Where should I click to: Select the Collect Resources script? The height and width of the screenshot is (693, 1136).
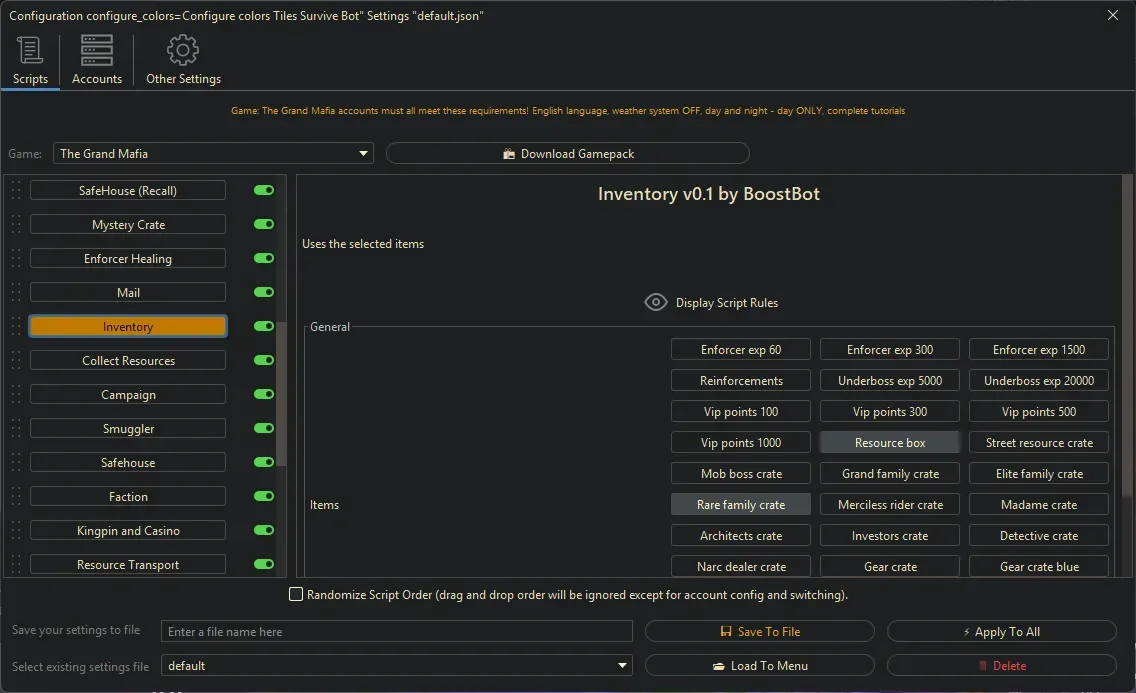[x=128, y=361]
